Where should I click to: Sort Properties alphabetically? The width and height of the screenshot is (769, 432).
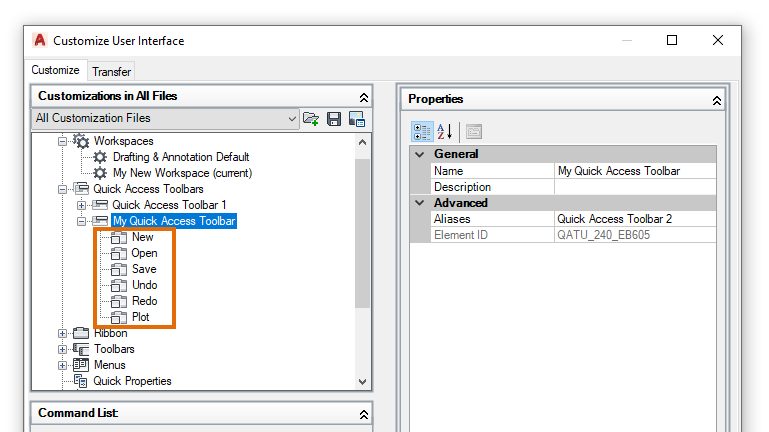[444, 131]
